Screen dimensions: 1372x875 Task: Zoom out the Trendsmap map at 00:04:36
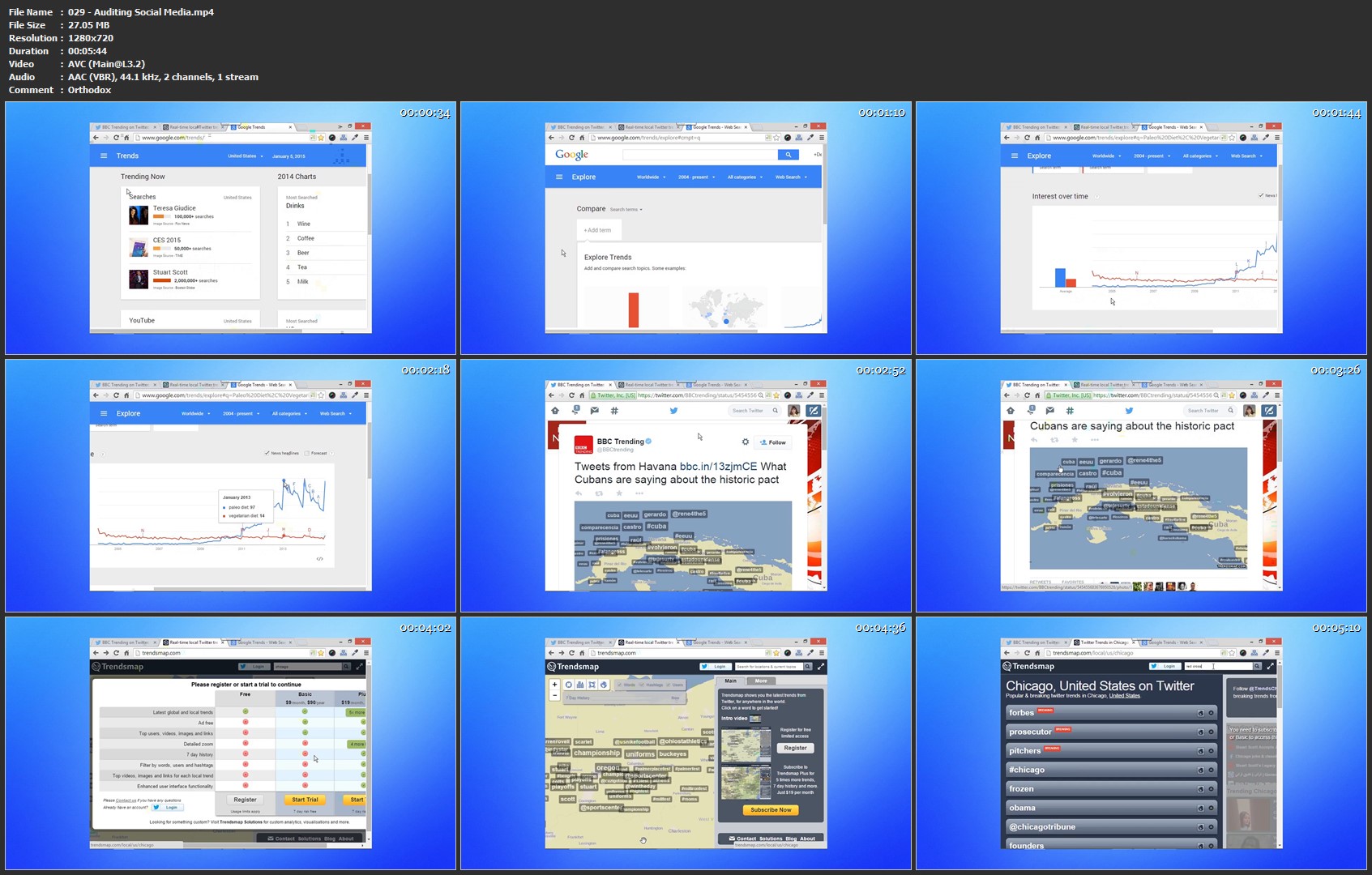point(554,695)
